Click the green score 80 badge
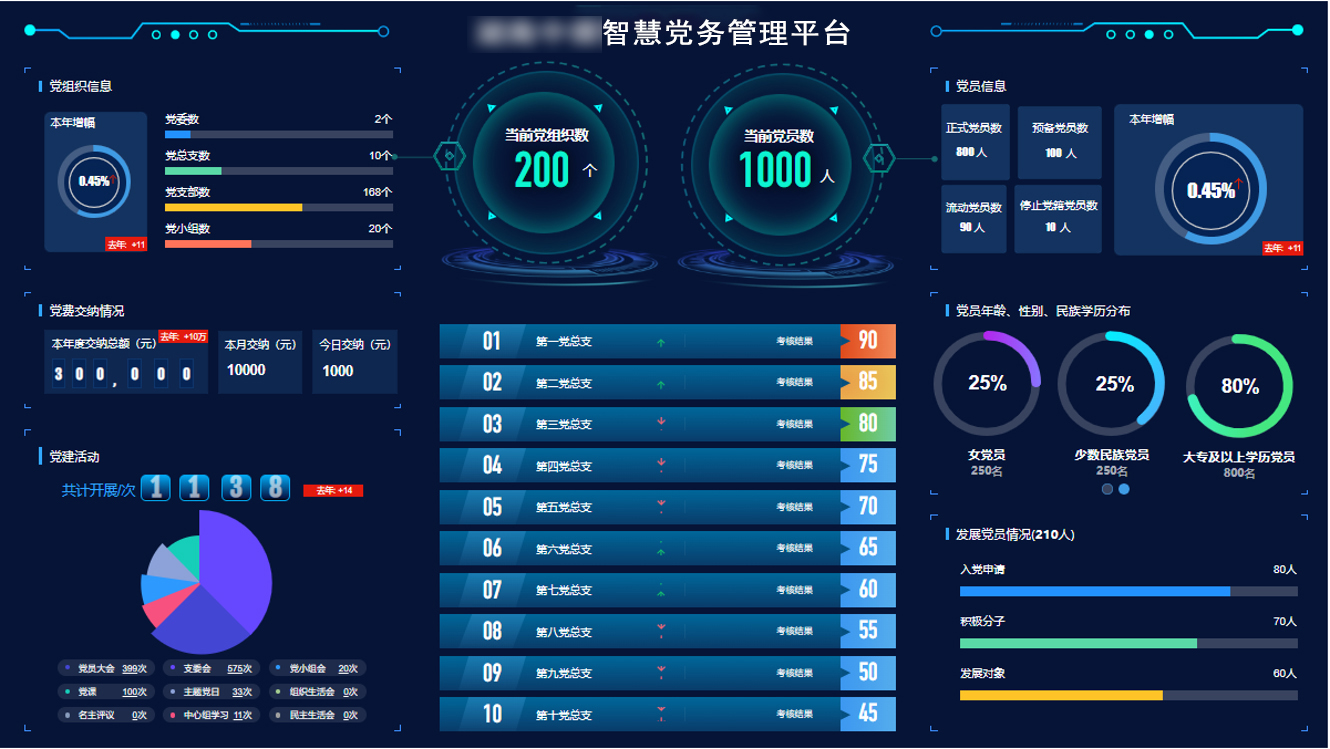Viewport: 1330px width, 749px height. pyautogui.click(x=868, y=424)
